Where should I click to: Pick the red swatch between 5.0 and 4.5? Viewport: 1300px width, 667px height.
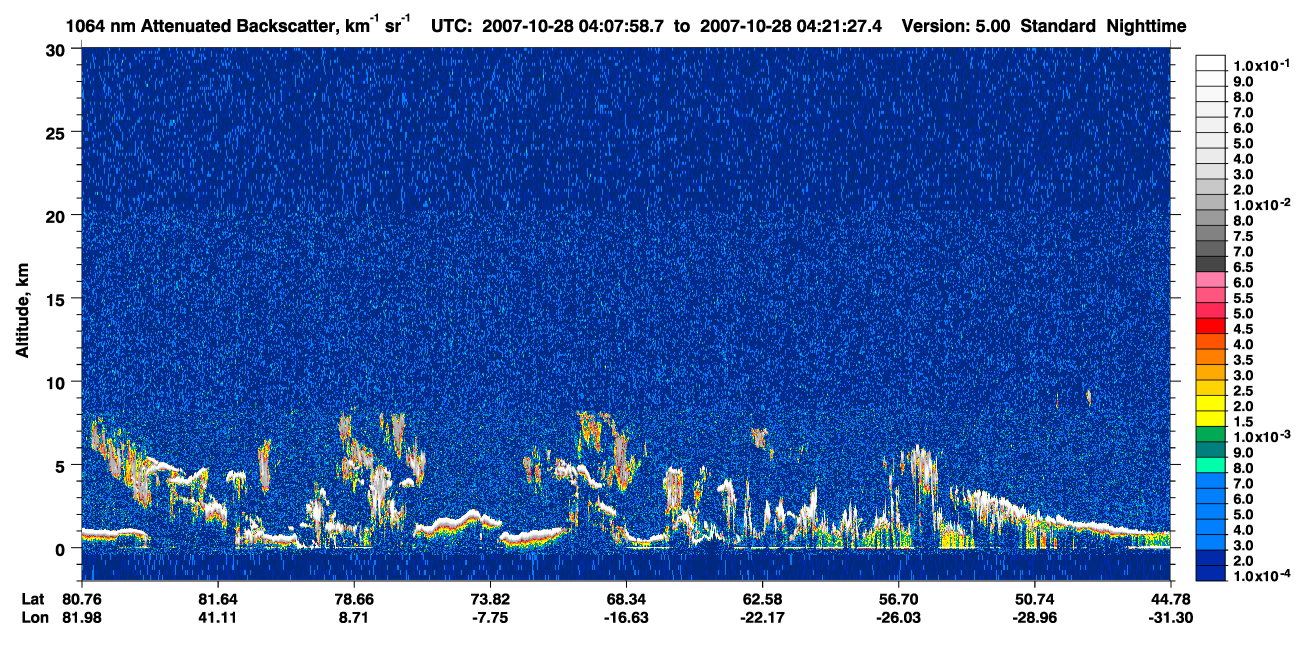[1211, 325]
